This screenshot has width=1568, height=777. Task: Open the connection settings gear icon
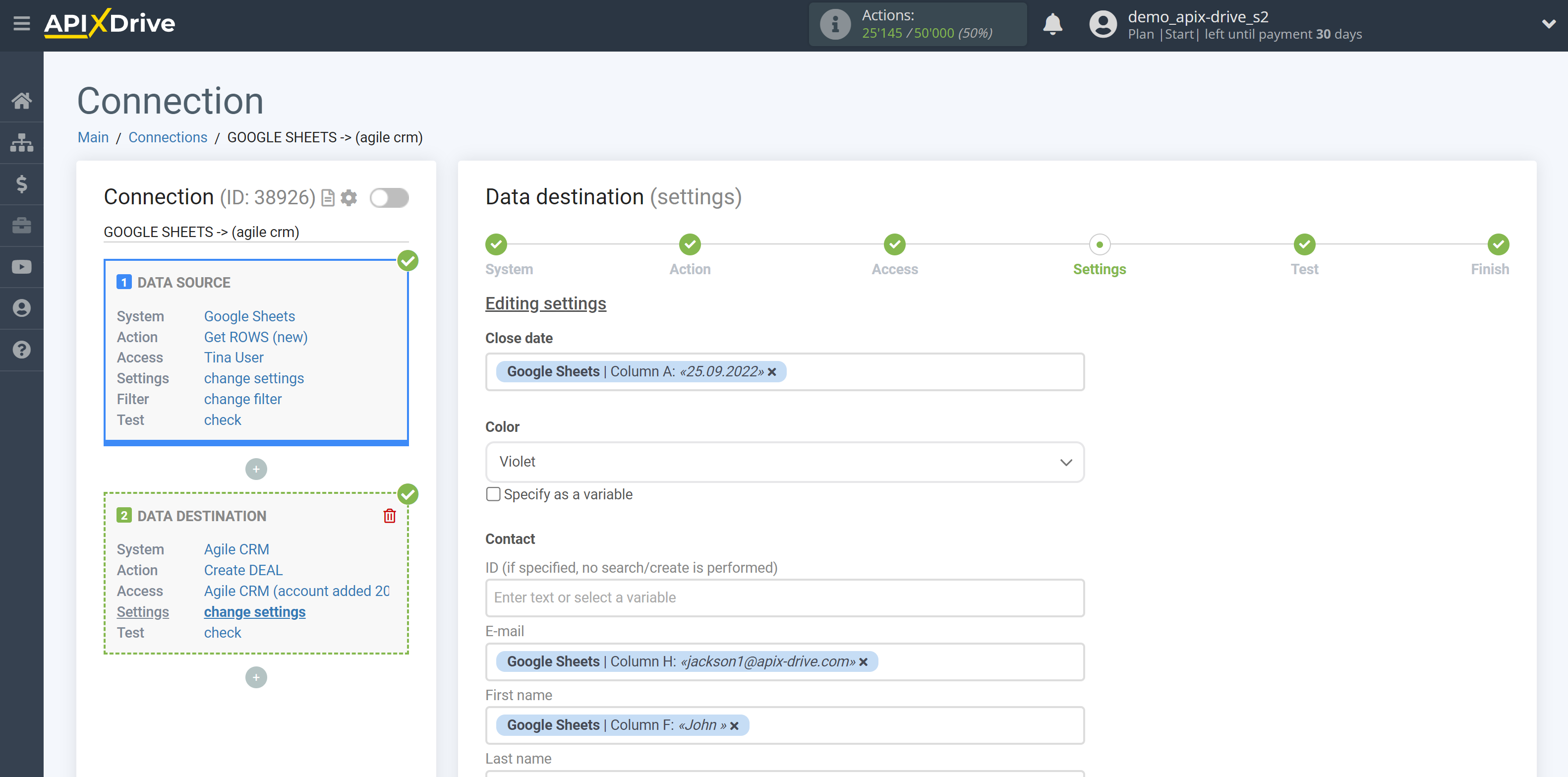click(349, 198)
